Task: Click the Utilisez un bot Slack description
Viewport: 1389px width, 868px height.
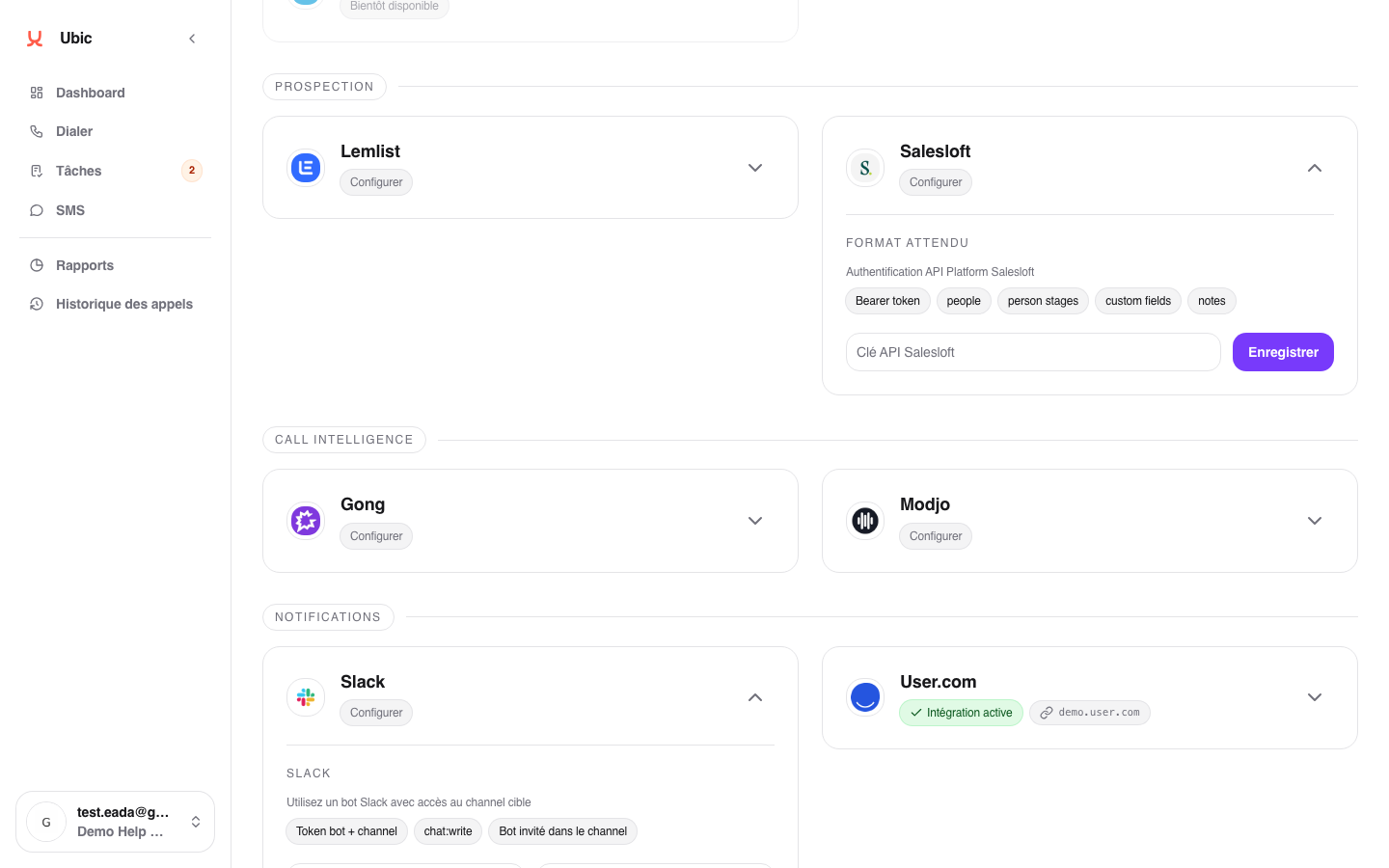Action: click(409, 802)
